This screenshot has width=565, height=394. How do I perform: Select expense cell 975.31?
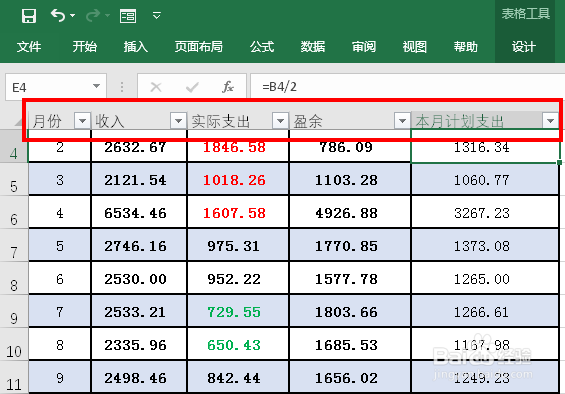coord(238,245)
